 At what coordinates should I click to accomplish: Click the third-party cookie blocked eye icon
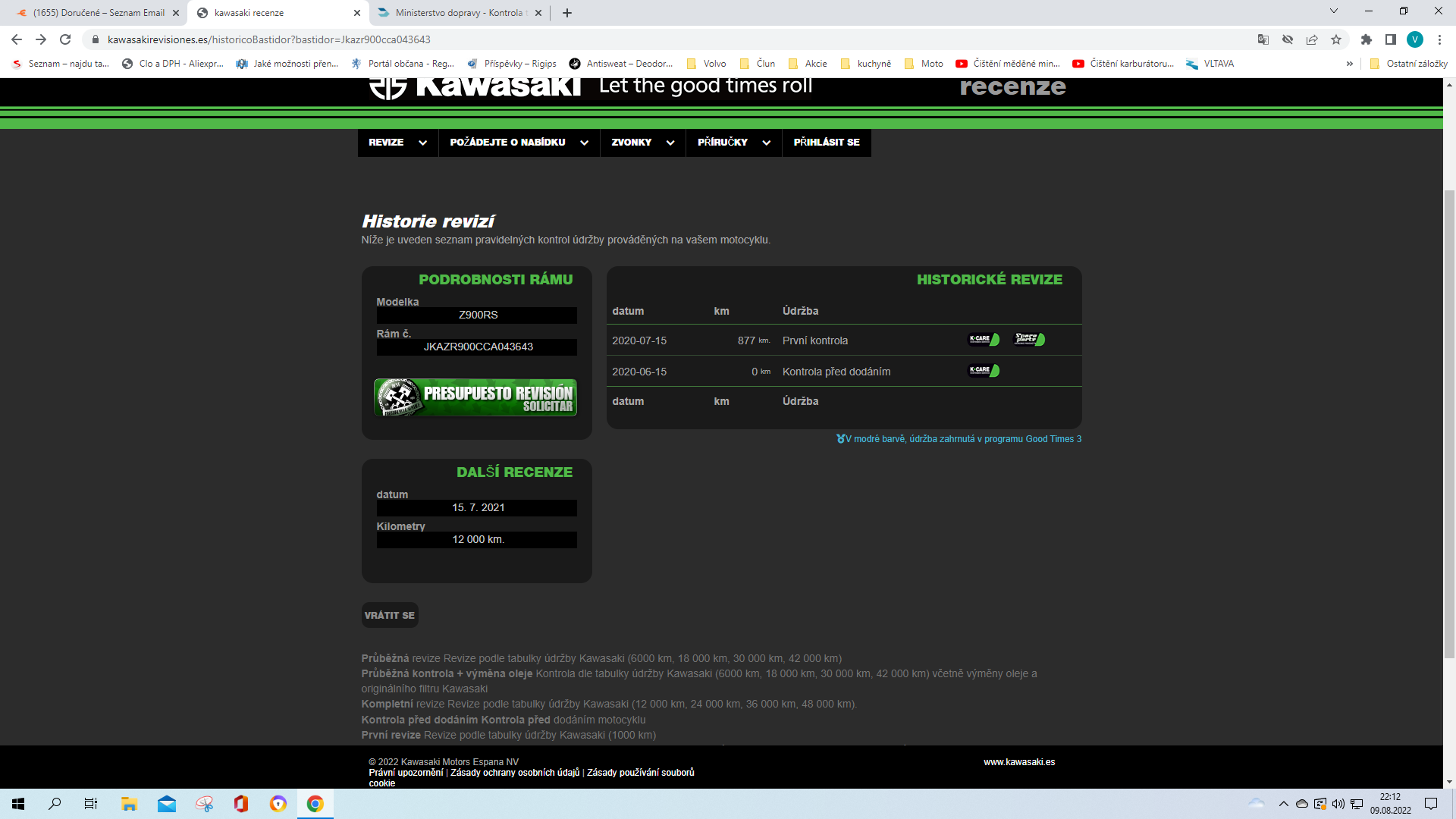(1288, 39)
